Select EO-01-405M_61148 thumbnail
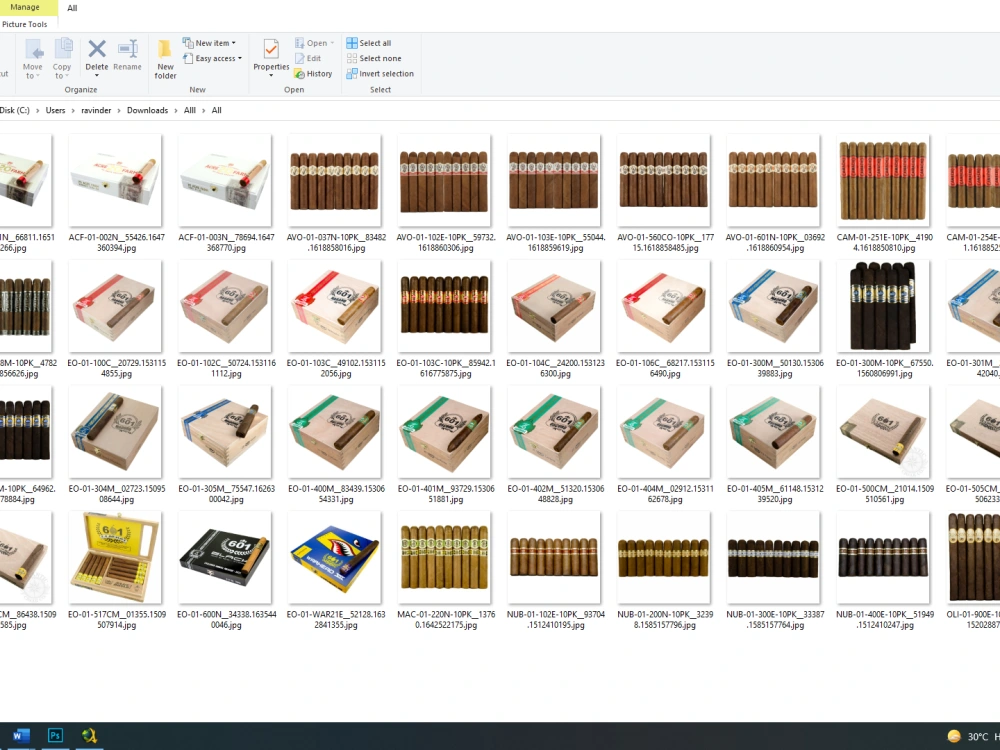The width and height of the screenshot is (1000, 750). pos(774,431)
